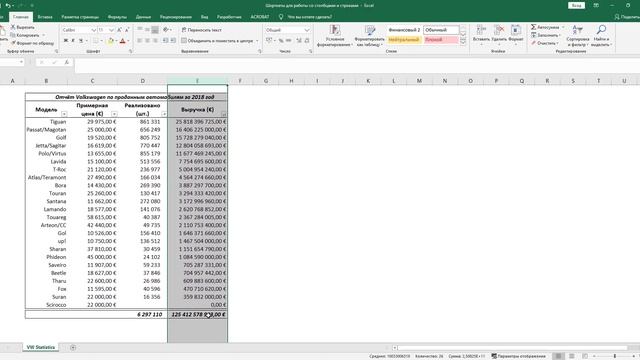Toggle bold formatting (Ж)
The image size is (640, 360).
click(65, 40)
